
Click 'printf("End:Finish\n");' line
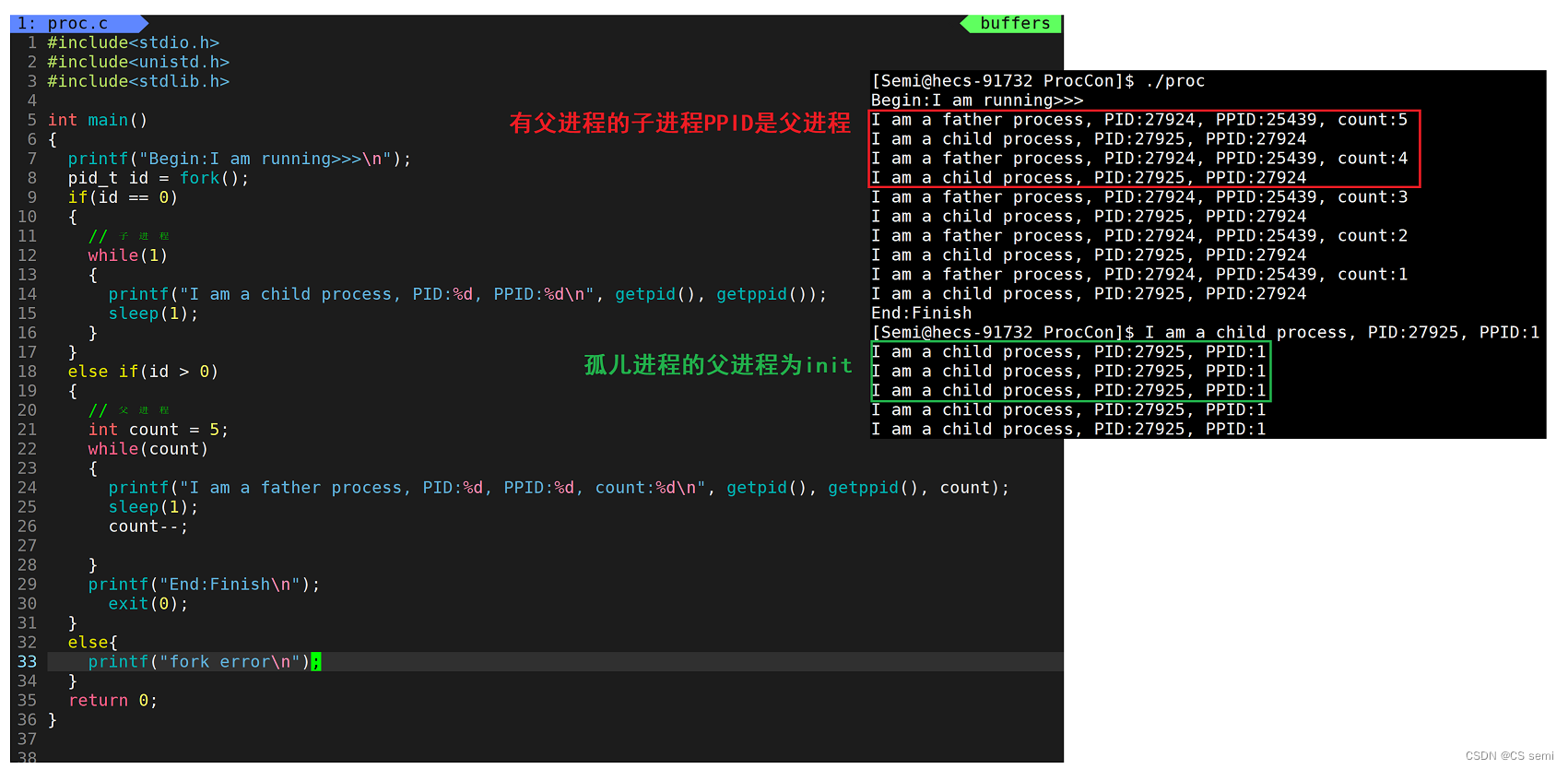tap(204, 585)
